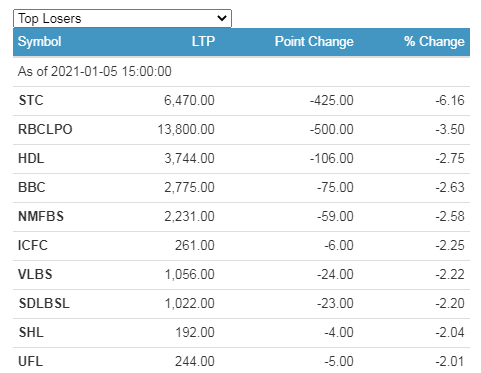Screen dimensions: 481x373
Task: Select the HDL percent change -2.75
Action: [450, 158]
